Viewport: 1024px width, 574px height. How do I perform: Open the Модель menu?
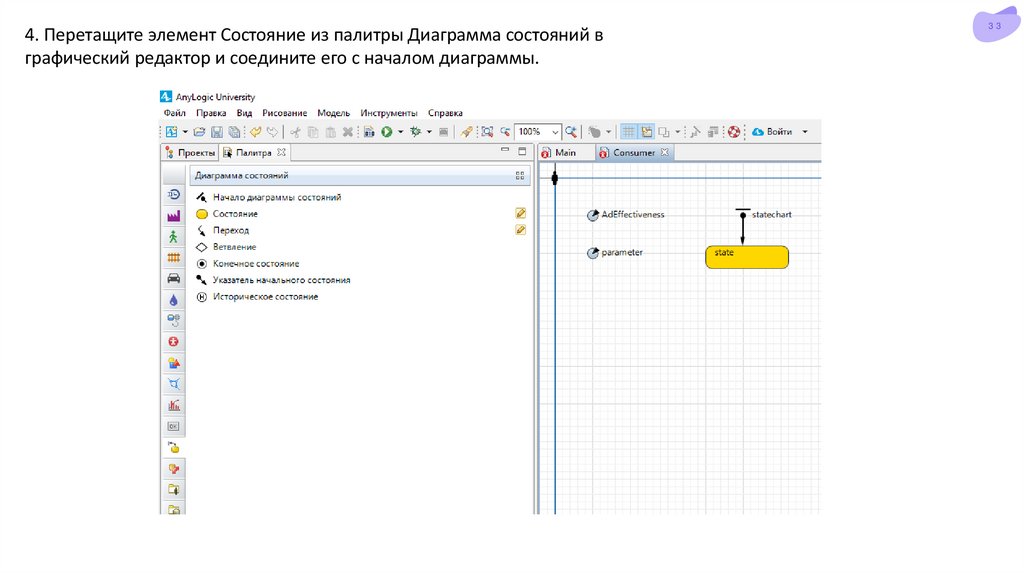(333, 113)
